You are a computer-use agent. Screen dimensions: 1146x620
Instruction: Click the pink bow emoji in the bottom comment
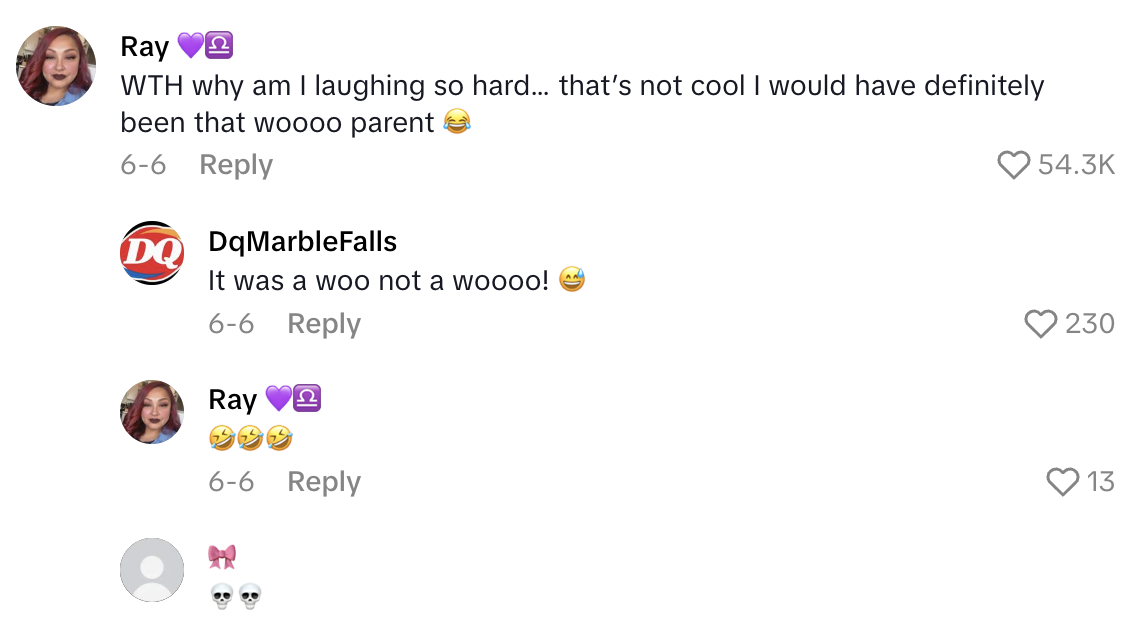pos(221,556)
